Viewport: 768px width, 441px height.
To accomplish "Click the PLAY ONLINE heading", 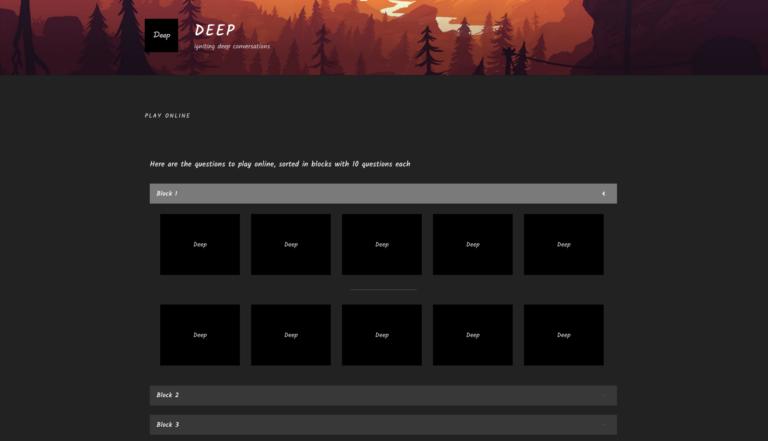I will click(167, 116).
